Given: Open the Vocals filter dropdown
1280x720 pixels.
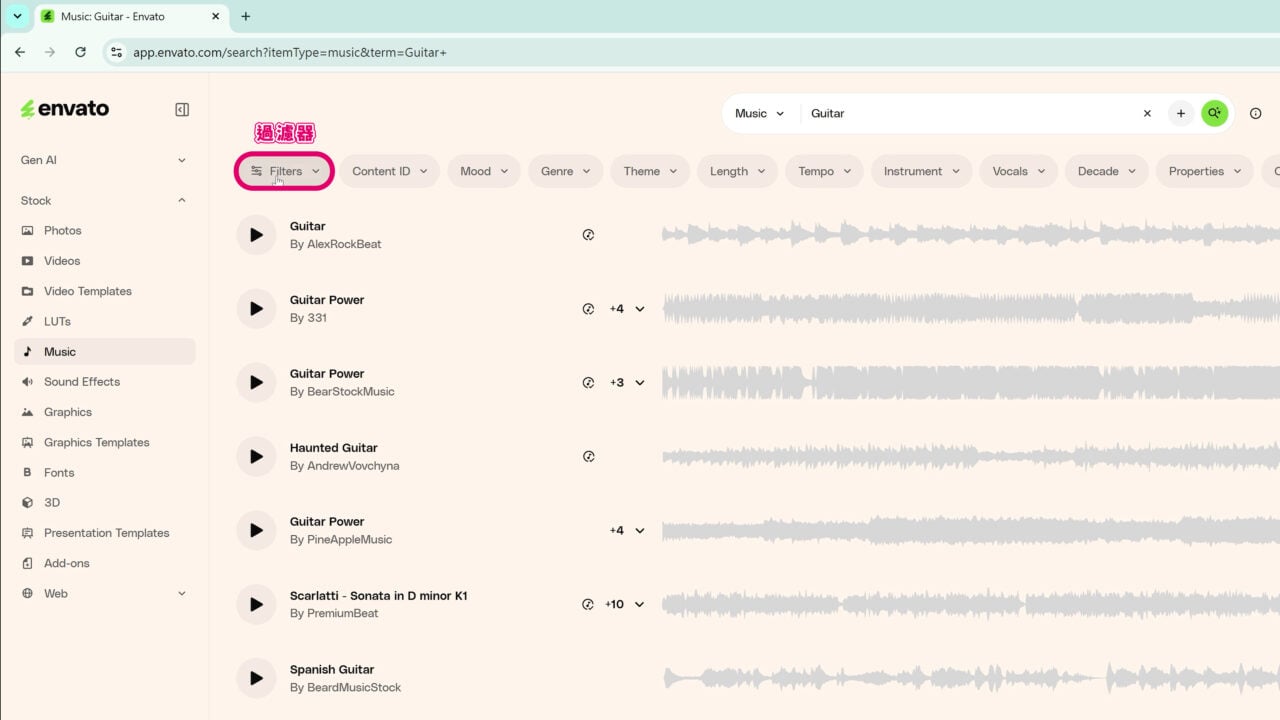Looking at the screenshot, I should tap(1019, 171).
